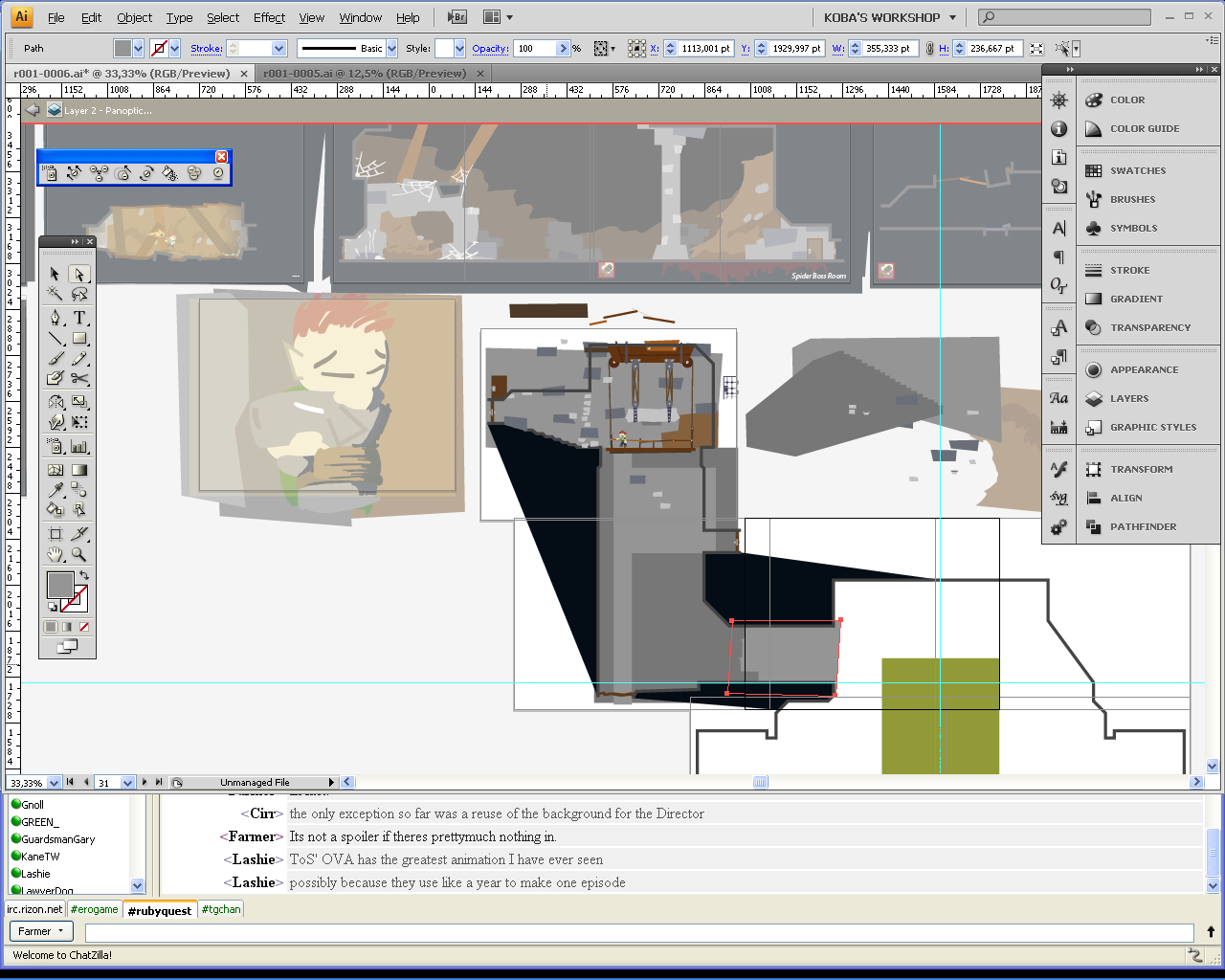This screenshot has width=1225, height=980.
Task: Click the ChatZilla message input field
Action: (638, 932)
